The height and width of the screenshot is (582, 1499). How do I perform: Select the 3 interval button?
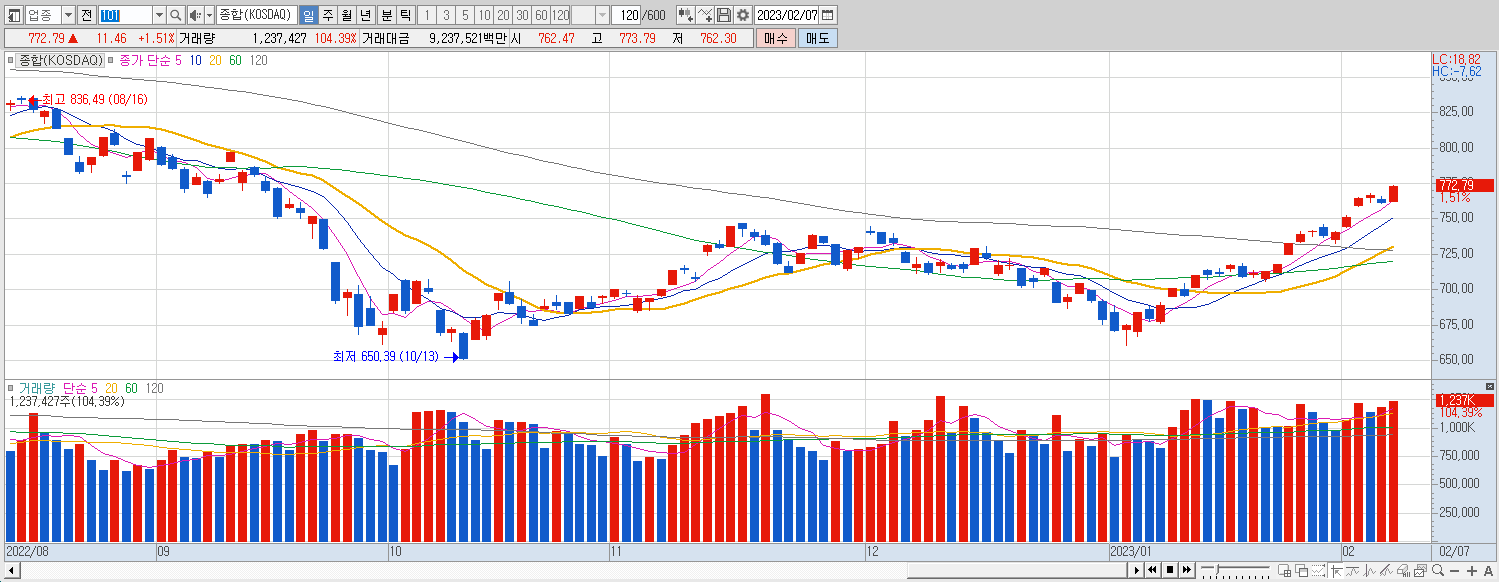446,15
